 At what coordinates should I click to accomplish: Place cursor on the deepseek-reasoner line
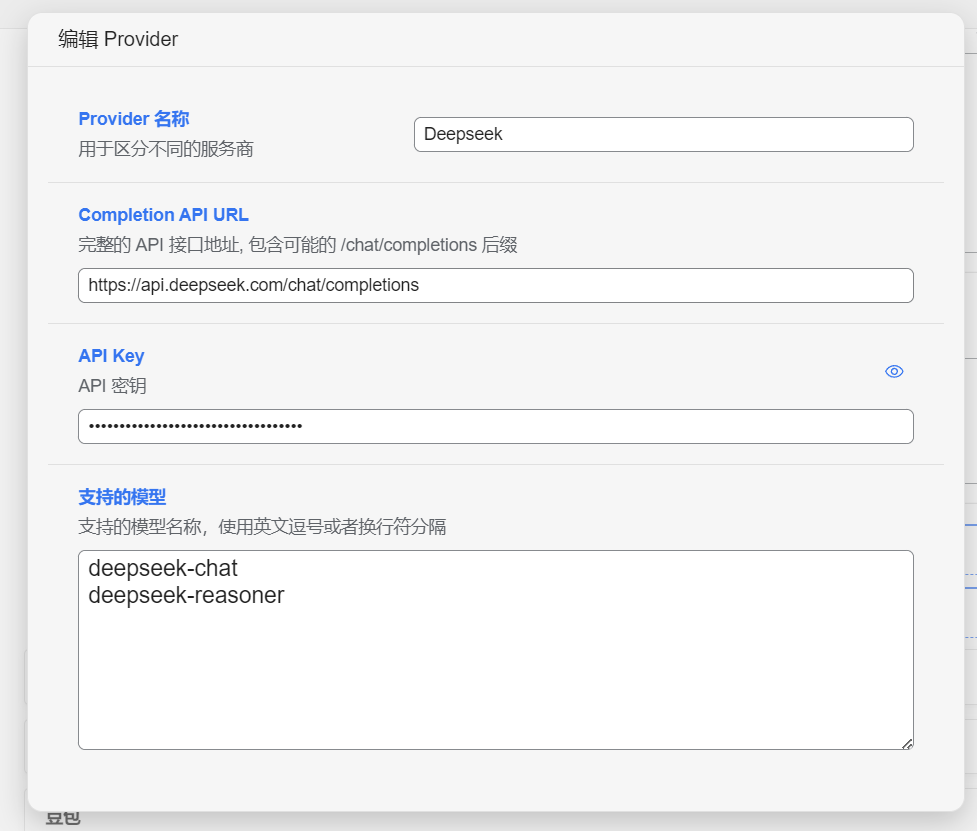(x=186, y=596)
